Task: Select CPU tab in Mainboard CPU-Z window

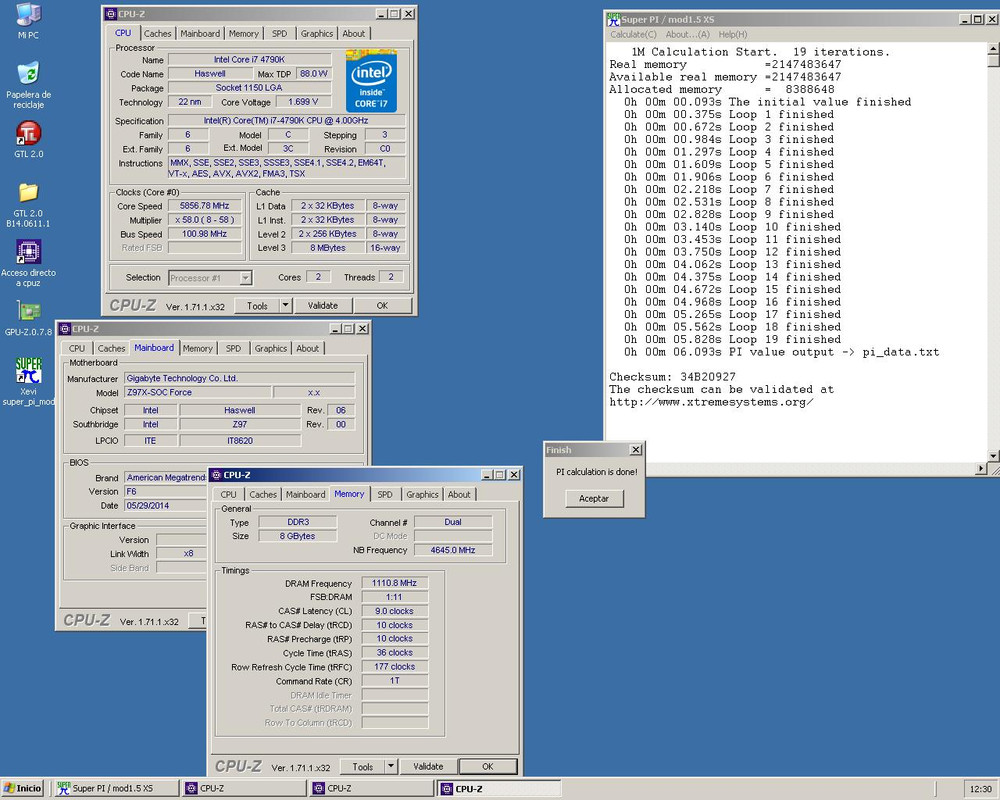Action: tap(77, 348)
